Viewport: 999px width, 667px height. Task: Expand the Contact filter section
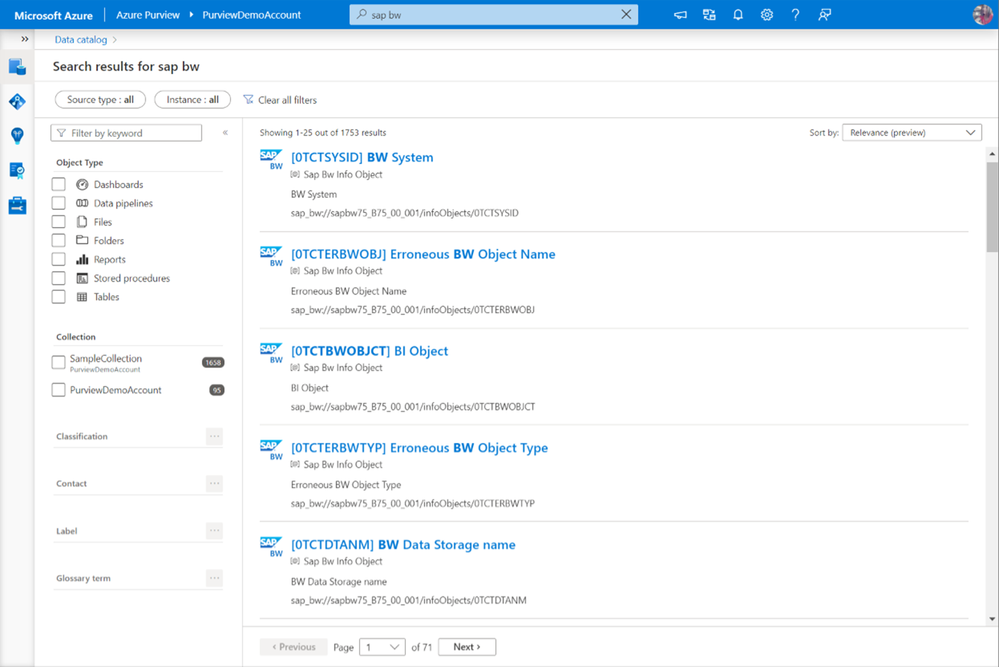pyautogui.click(x=215, y=484)
